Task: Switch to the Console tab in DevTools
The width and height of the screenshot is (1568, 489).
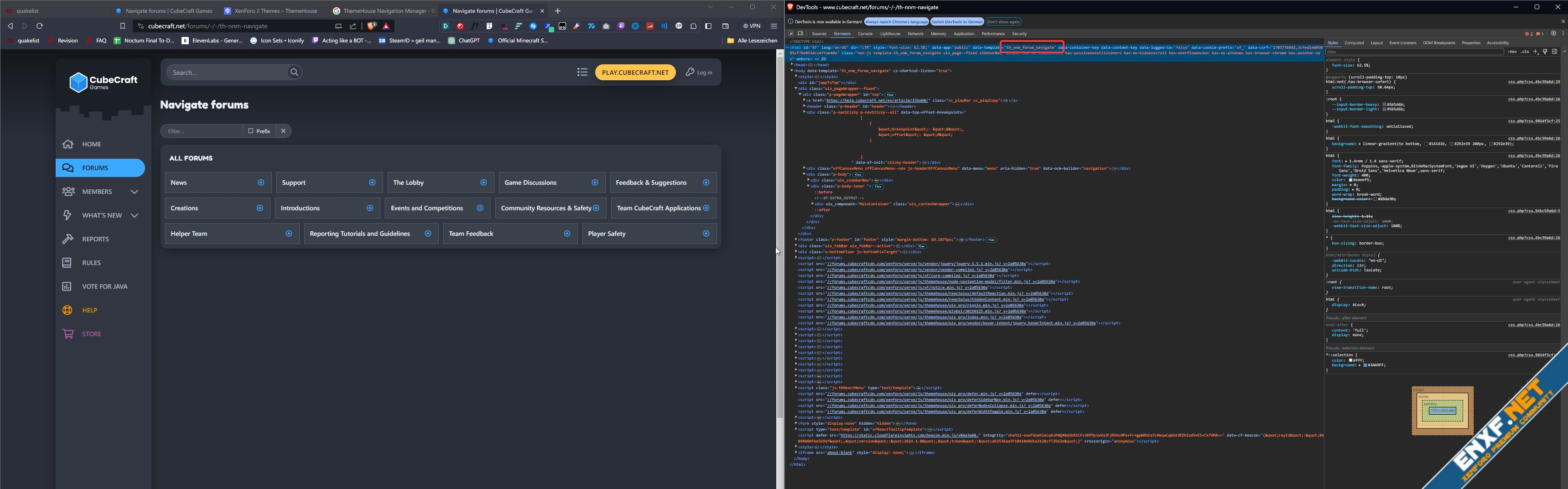Action: pos(865,34)
